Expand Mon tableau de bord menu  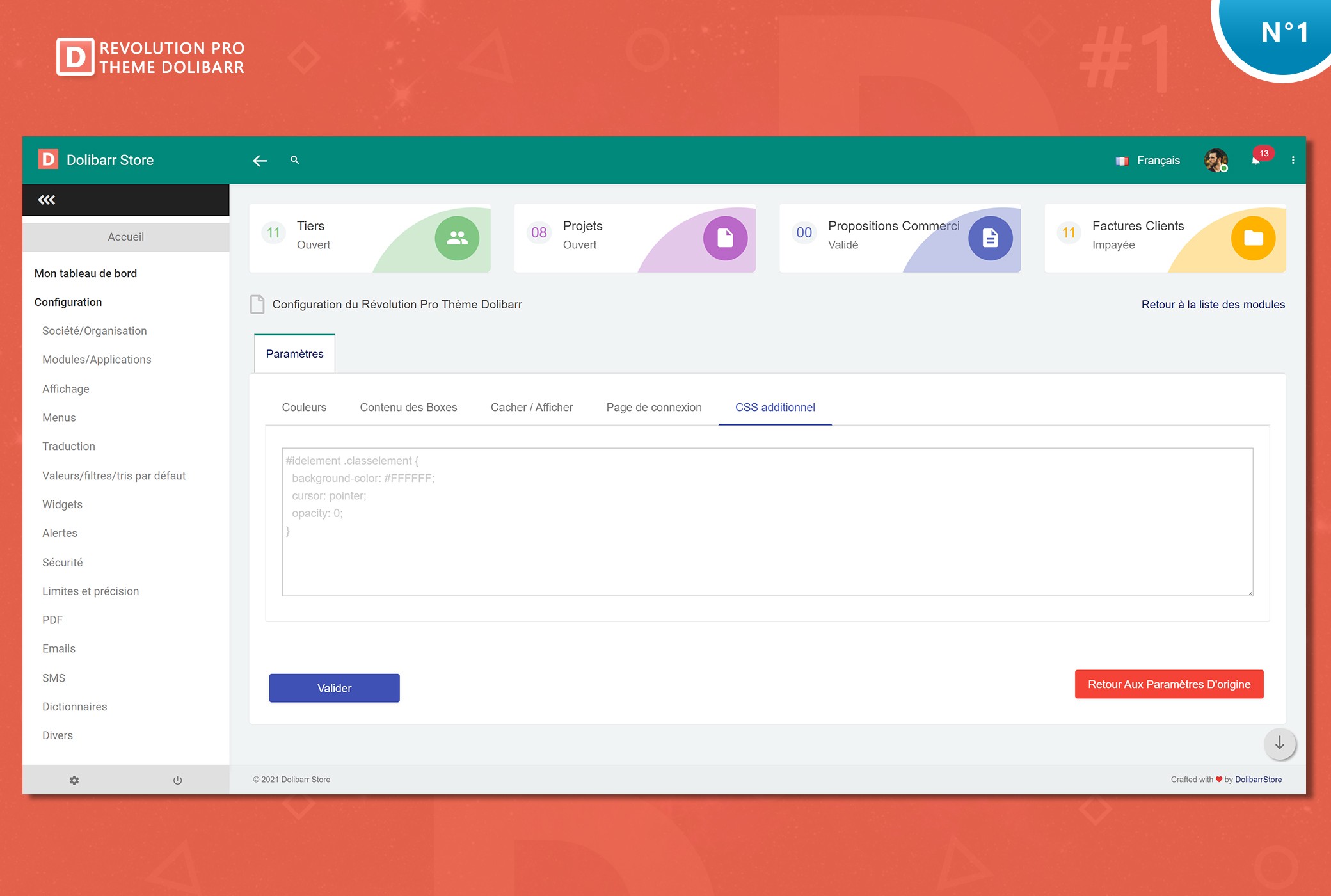[x=86, y=273]
